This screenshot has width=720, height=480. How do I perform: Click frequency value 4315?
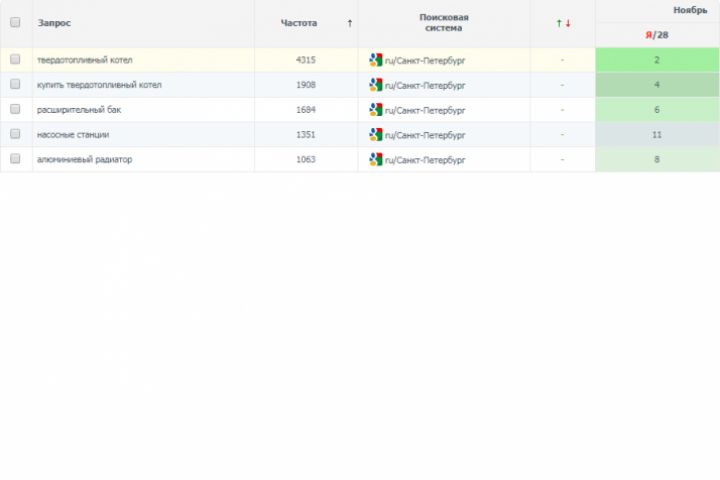point(306,60)
